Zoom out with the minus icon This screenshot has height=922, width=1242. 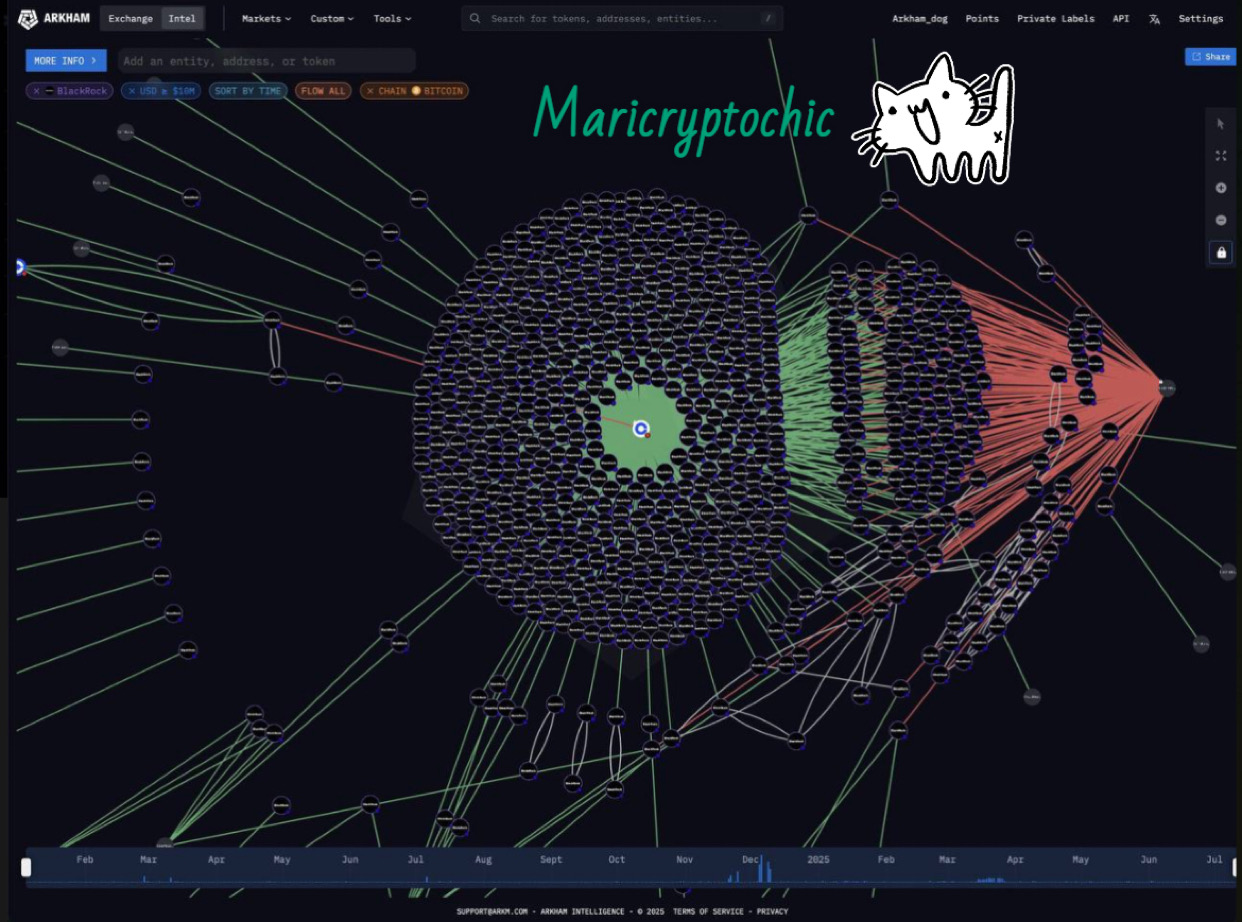coord(1221,220)
